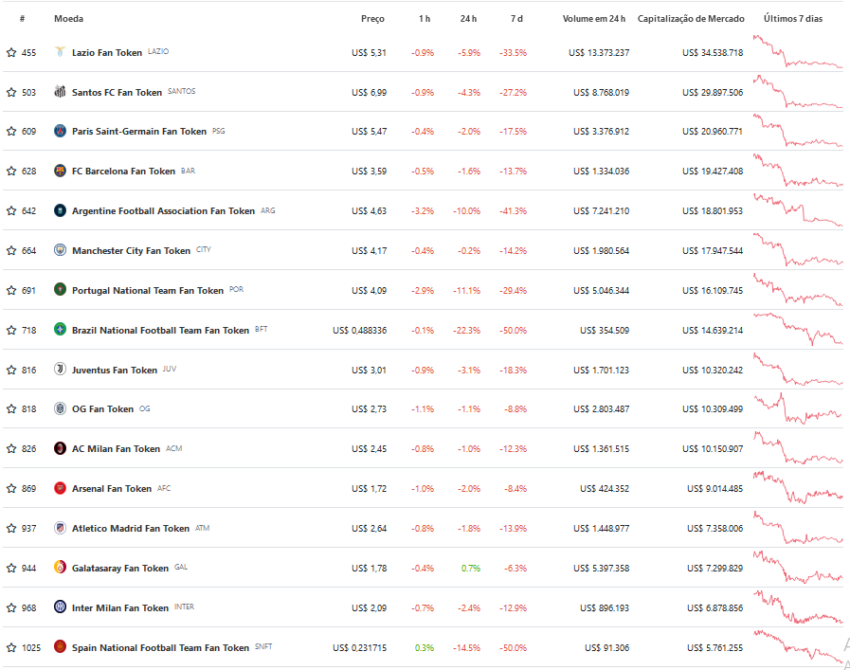Toggle the star for rank 718 Brazil token

pyautogui.click(x=11, y=330)
